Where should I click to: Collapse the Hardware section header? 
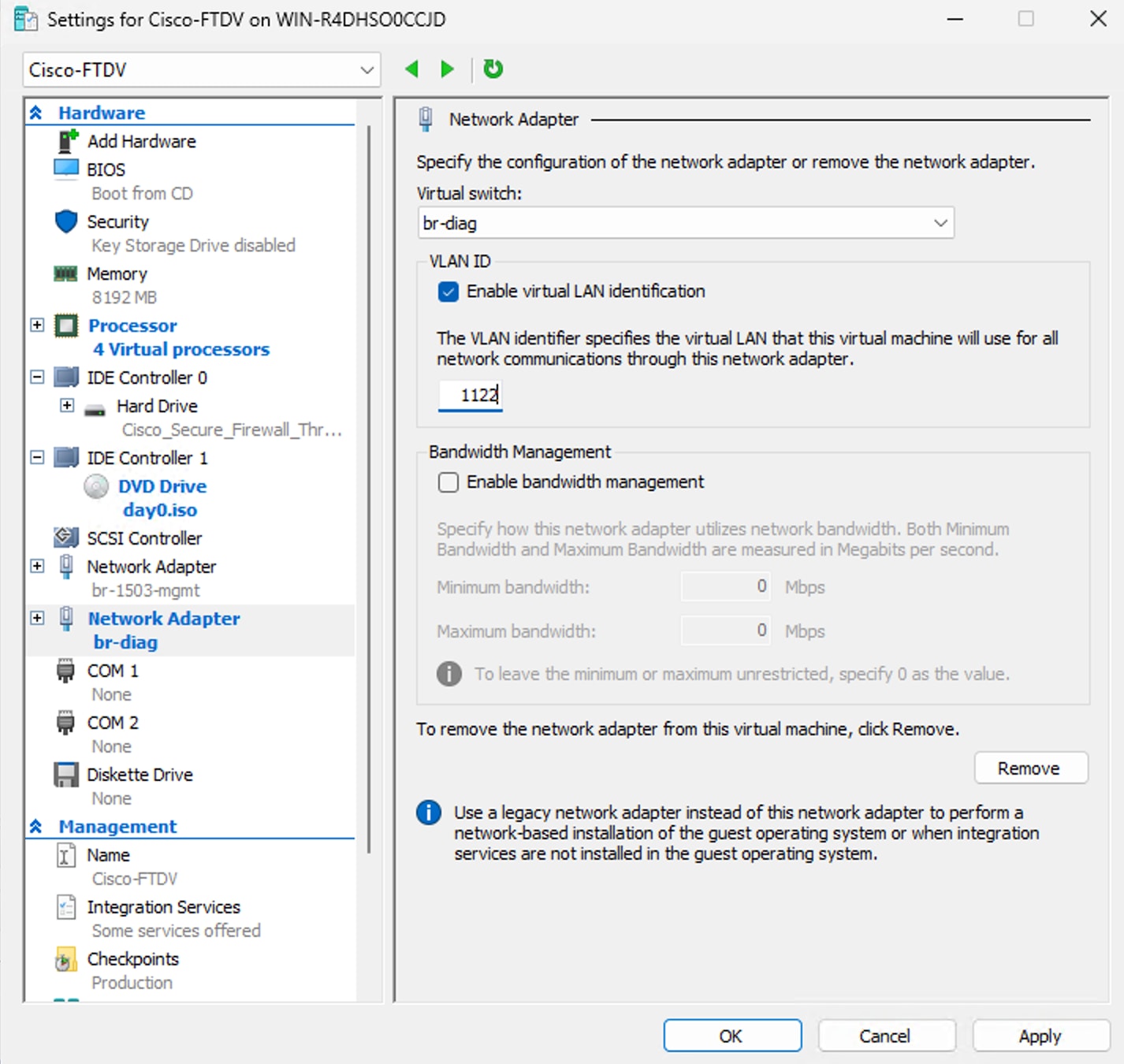click(36, 113)
